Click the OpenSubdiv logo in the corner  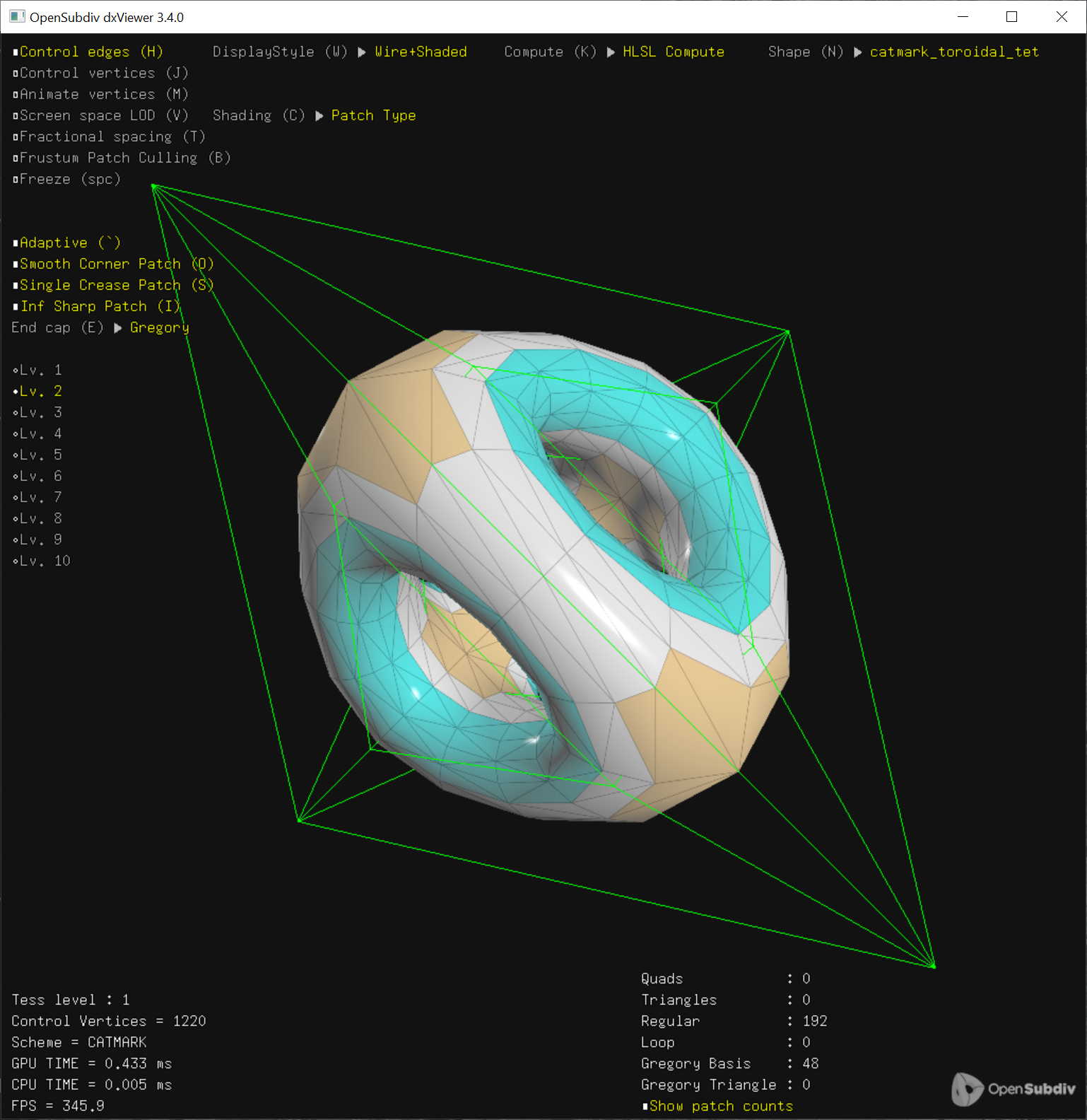point(1013,1088)
